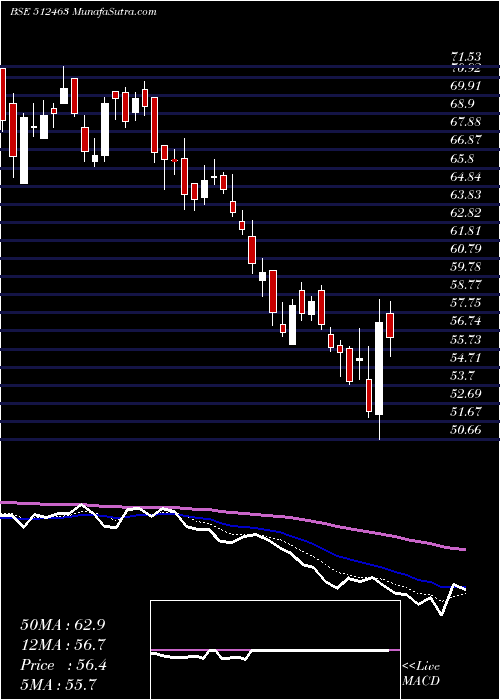500x700 pixels.
Task: Click the 5MA : 55.7 value
Action: point(59,684)
